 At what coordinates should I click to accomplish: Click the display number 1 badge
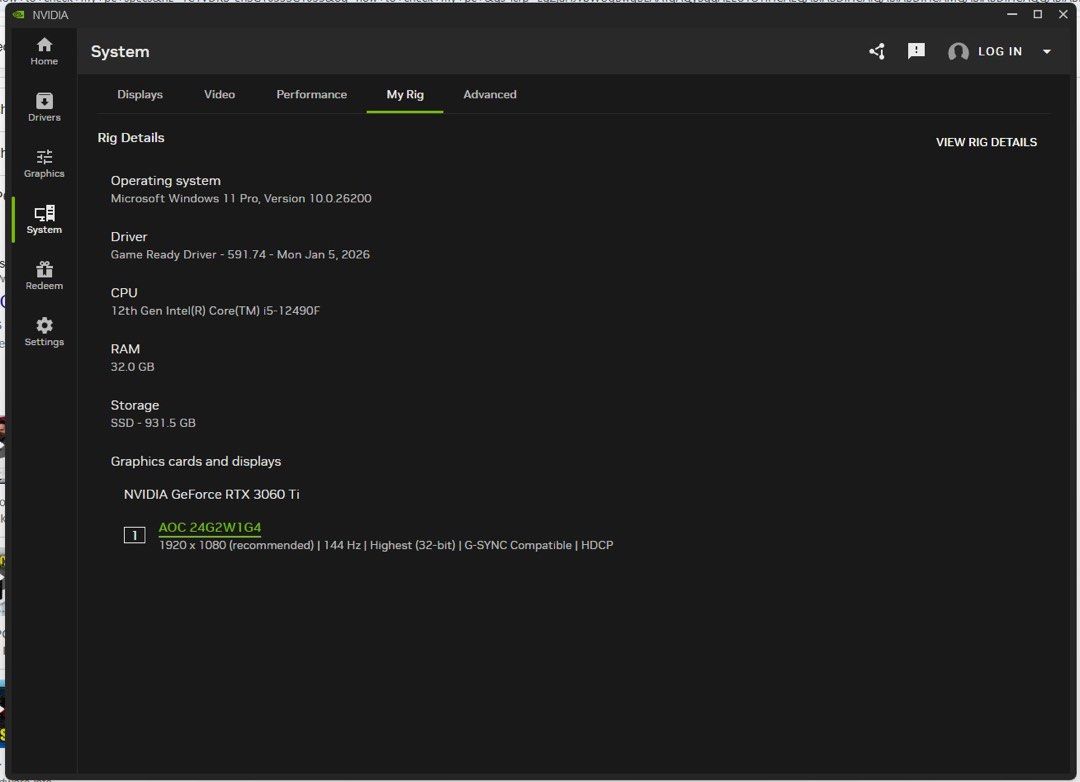coord(134,535)
